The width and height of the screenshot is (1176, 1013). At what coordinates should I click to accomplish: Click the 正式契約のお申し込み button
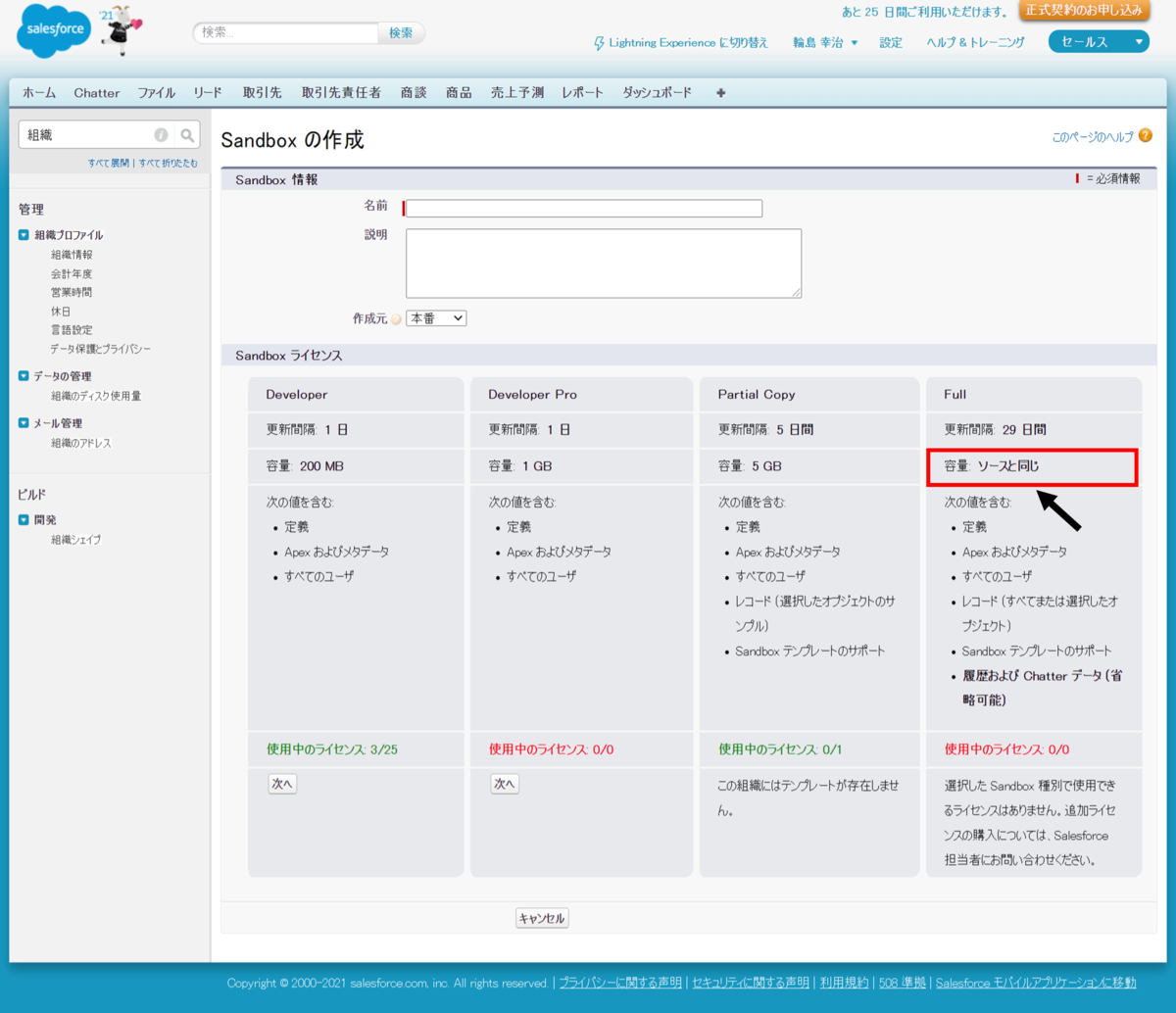(1085, 11)
